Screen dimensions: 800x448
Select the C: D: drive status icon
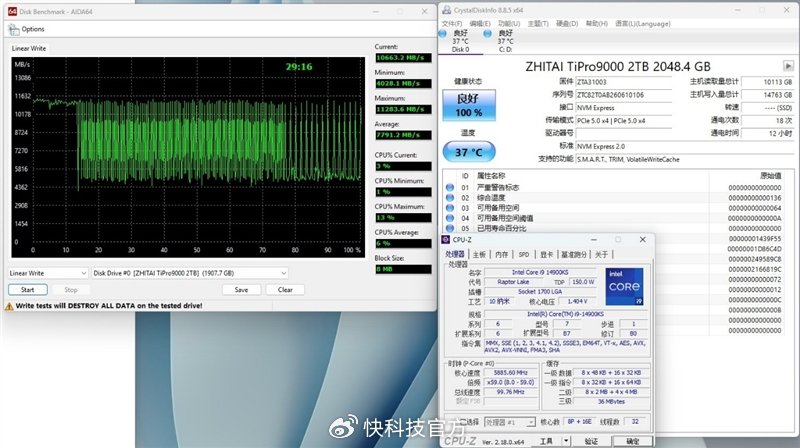pos(487,34)
